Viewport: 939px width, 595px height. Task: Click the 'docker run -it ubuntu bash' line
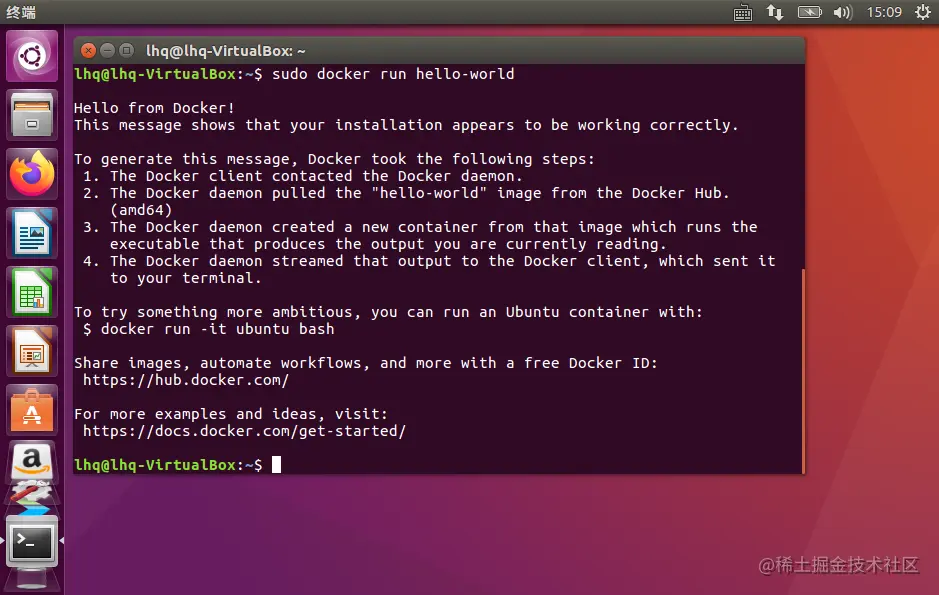tap(217, 329)
